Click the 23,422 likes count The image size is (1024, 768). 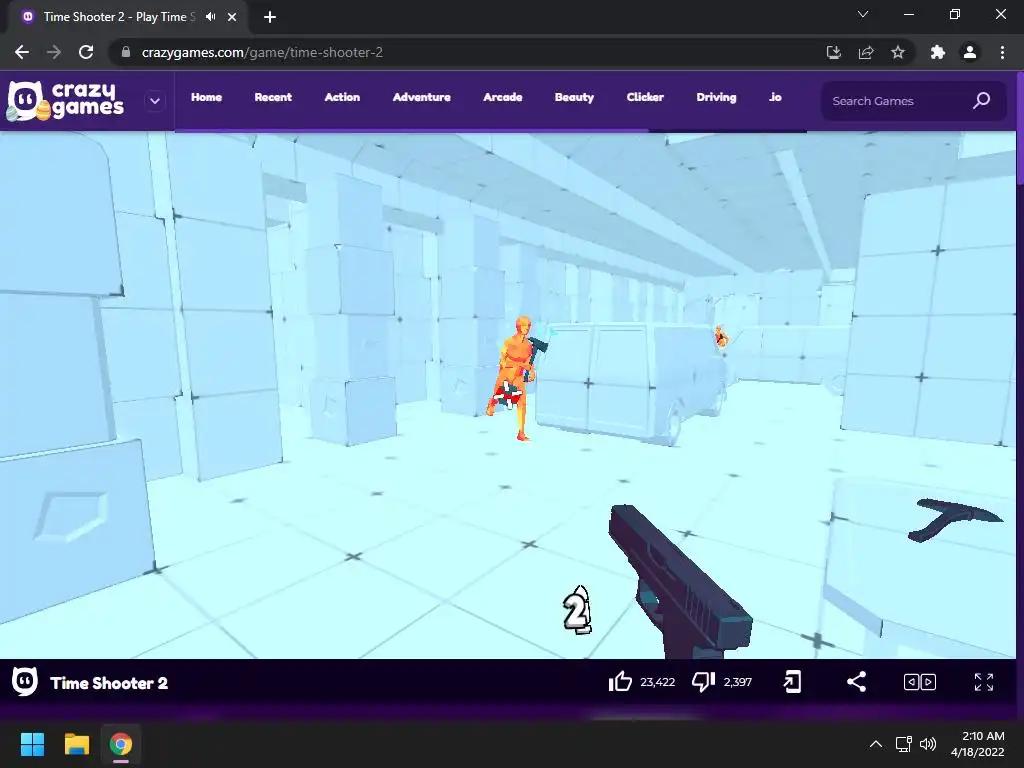[658, 682]
